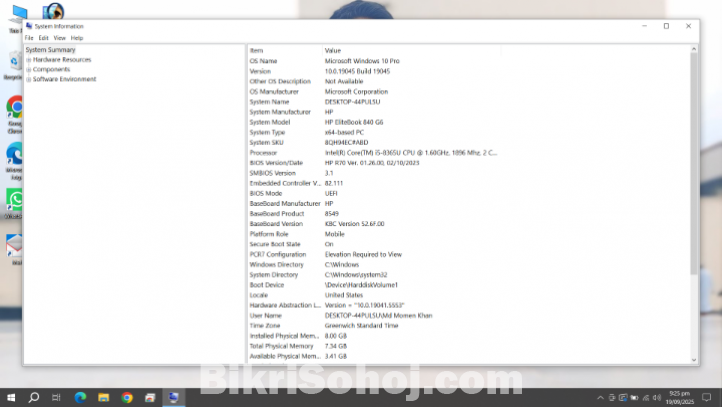
Task: Open the Edit menu
Action: click(43, 38)
